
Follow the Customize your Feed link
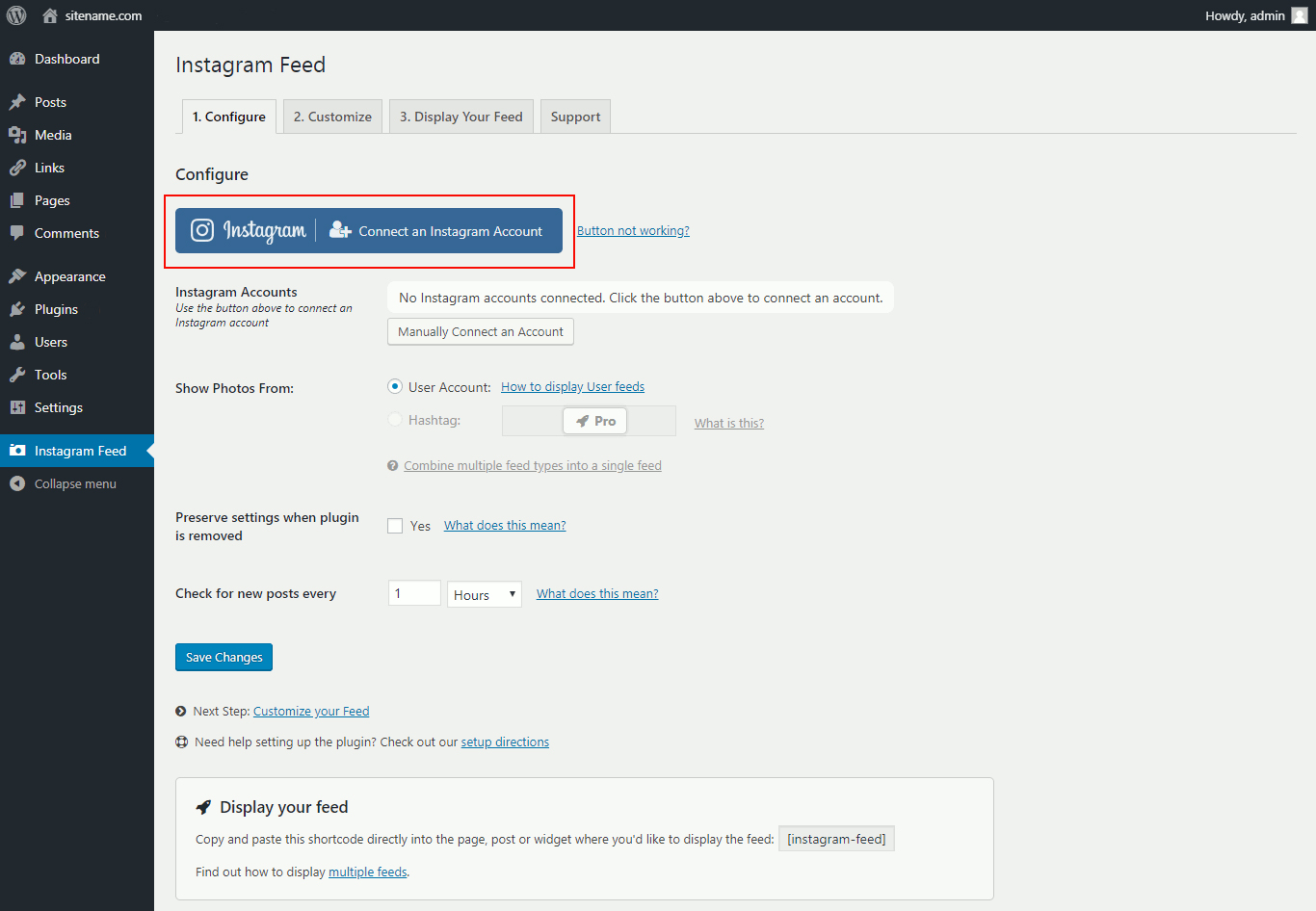(x=311, y=712)
